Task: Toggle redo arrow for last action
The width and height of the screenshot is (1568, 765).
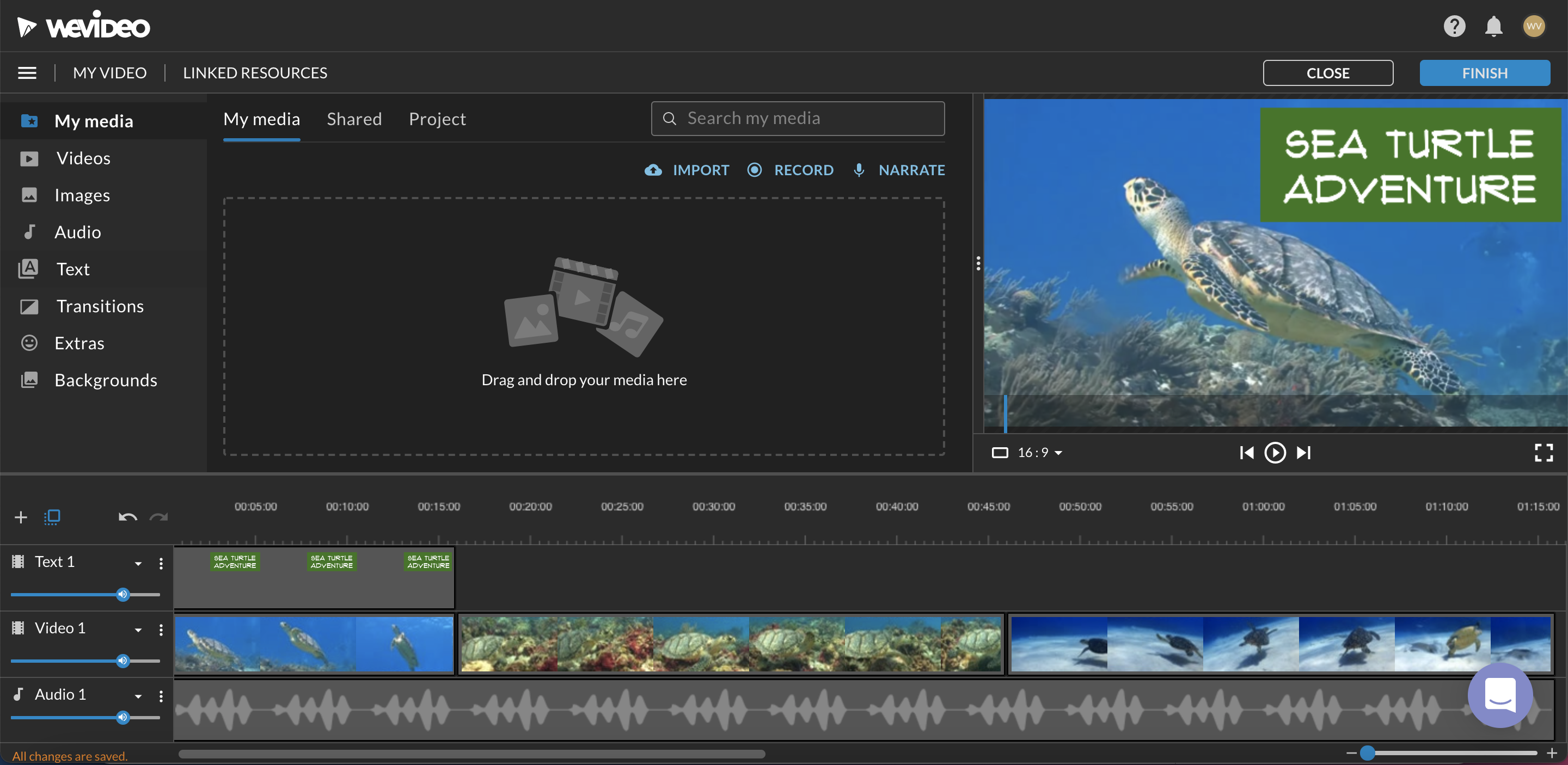Action: 159,516
